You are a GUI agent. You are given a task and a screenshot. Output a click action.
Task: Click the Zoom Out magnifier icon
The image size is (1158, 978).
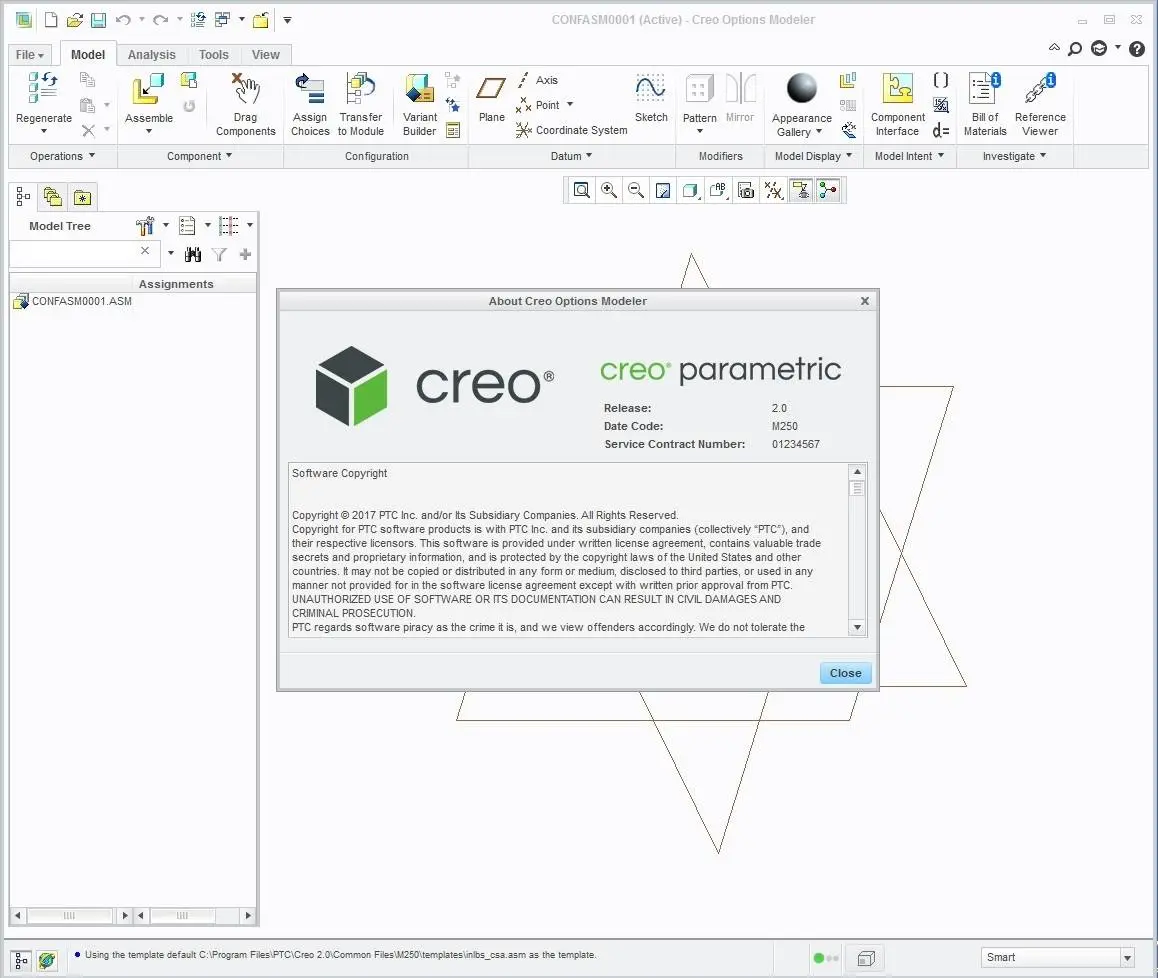pyautogui.click(x=636, y=191)
